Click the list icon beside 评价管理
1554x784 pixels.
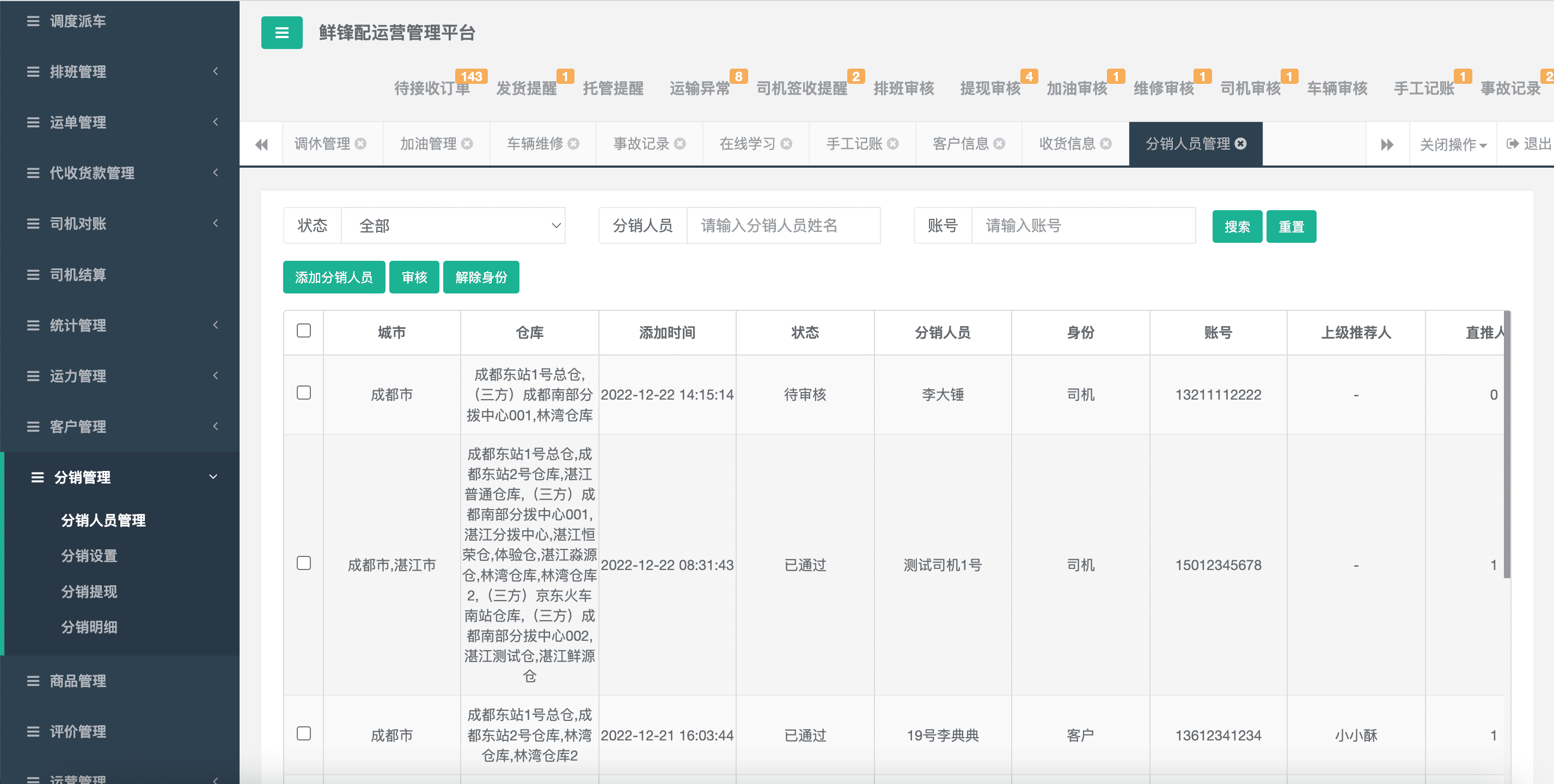[x=33, y=732]
